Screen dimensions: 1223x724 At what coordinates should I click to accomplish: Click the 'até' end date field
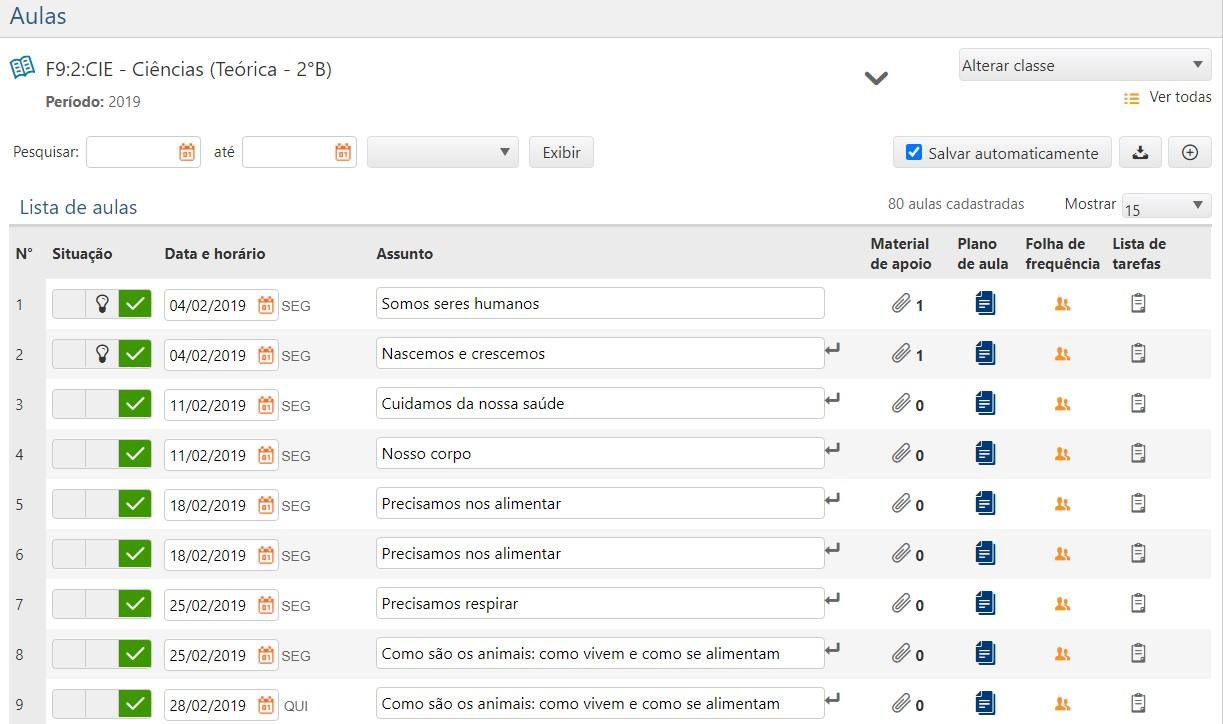pyautogui.click(x=299, y=152)
